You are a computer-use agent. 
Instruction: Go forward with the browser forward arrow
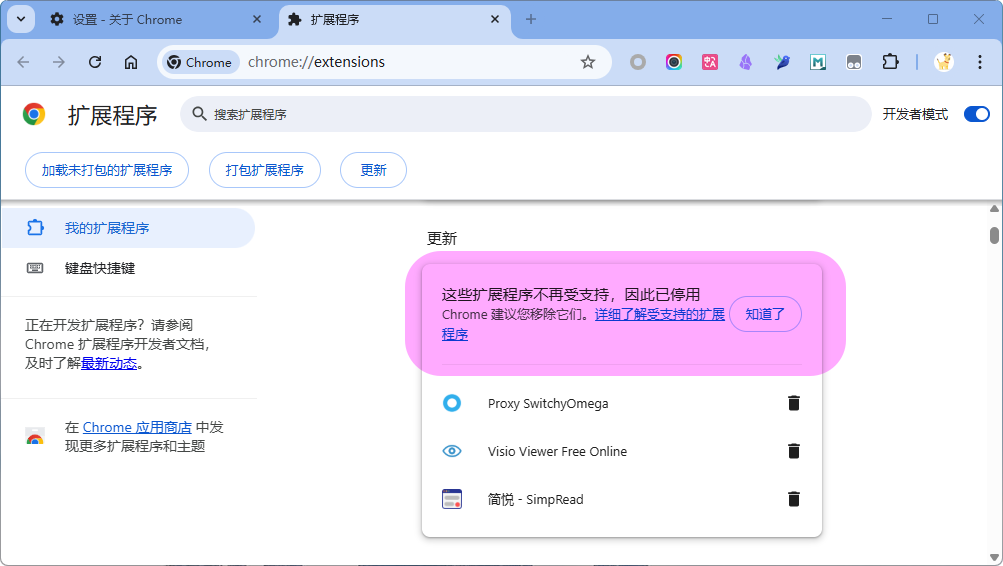[x=59, y=62]
